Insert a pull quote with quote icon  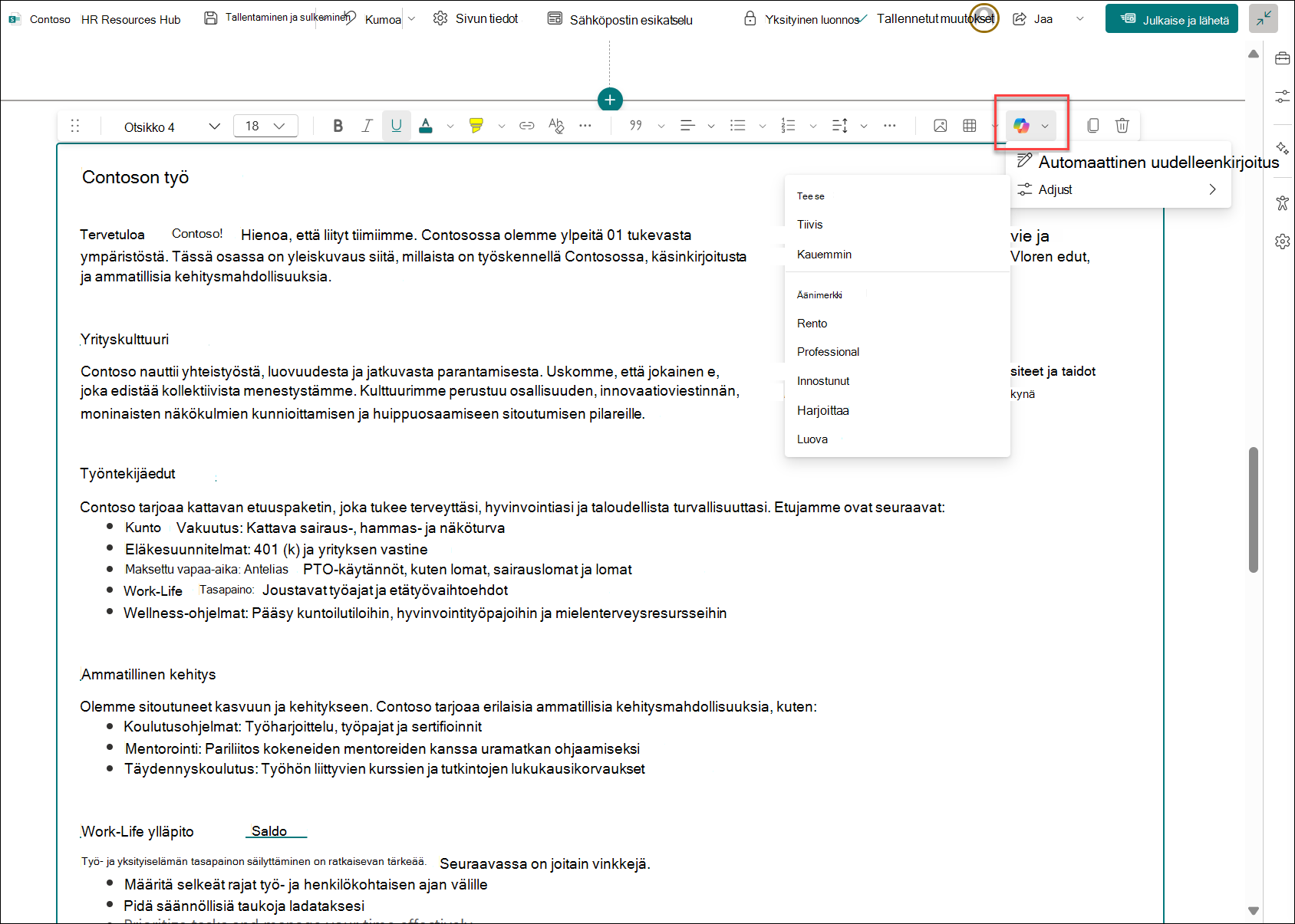pyautogui.click(x=636, y=126)
